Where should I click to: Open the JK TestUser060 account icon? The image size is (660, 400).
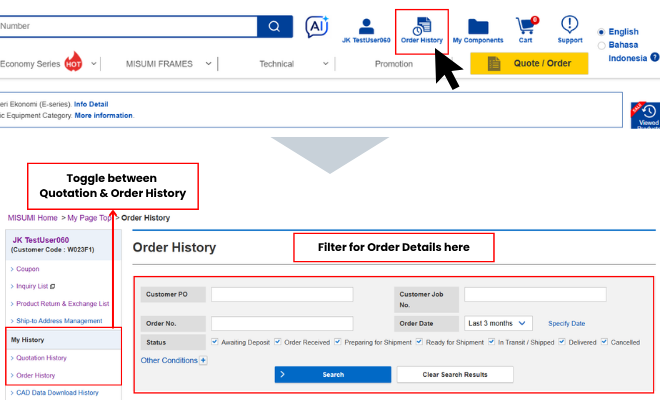click(366, 31)
